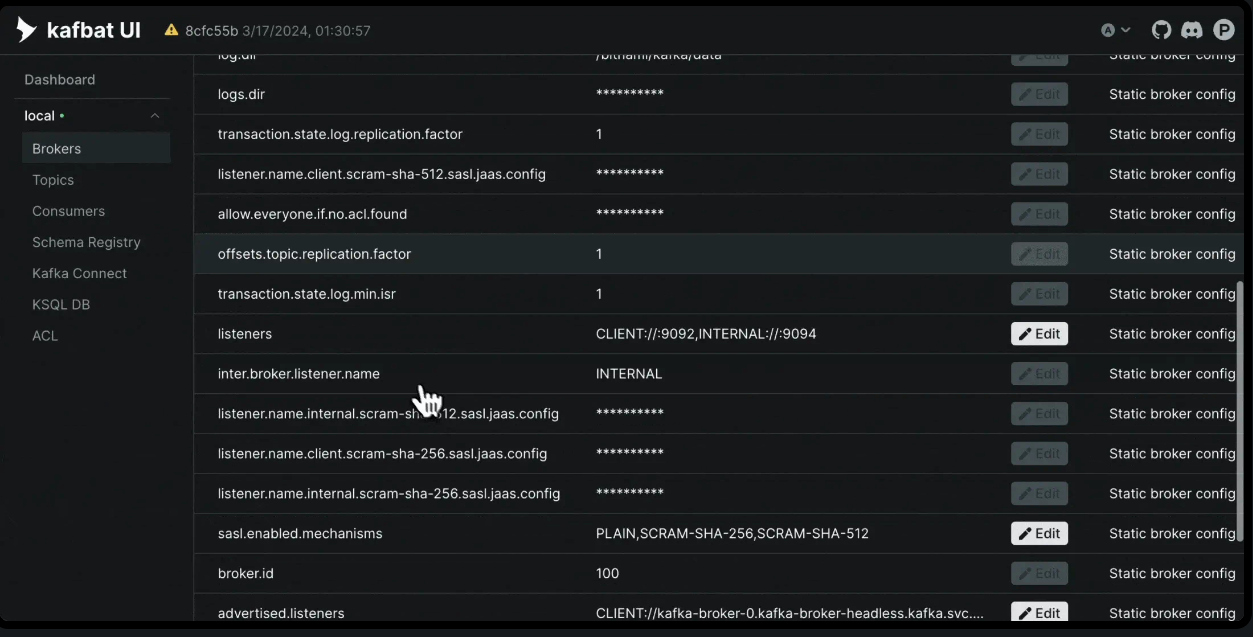The width and height of the screenshot is (1253, 637).
Task: Open ACL section
Action: pyautogui.click(x=45, y=336)
